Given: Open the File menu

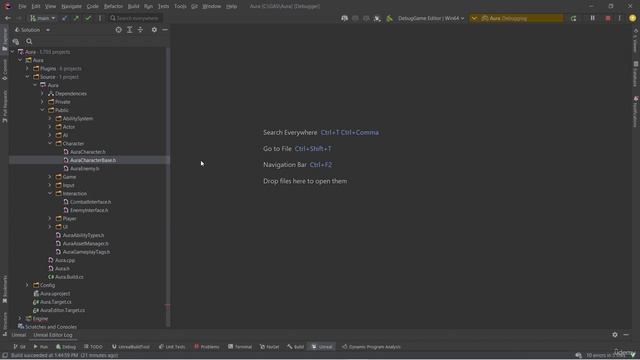Looking at the screenshot, I should click(x=22, y=7).
